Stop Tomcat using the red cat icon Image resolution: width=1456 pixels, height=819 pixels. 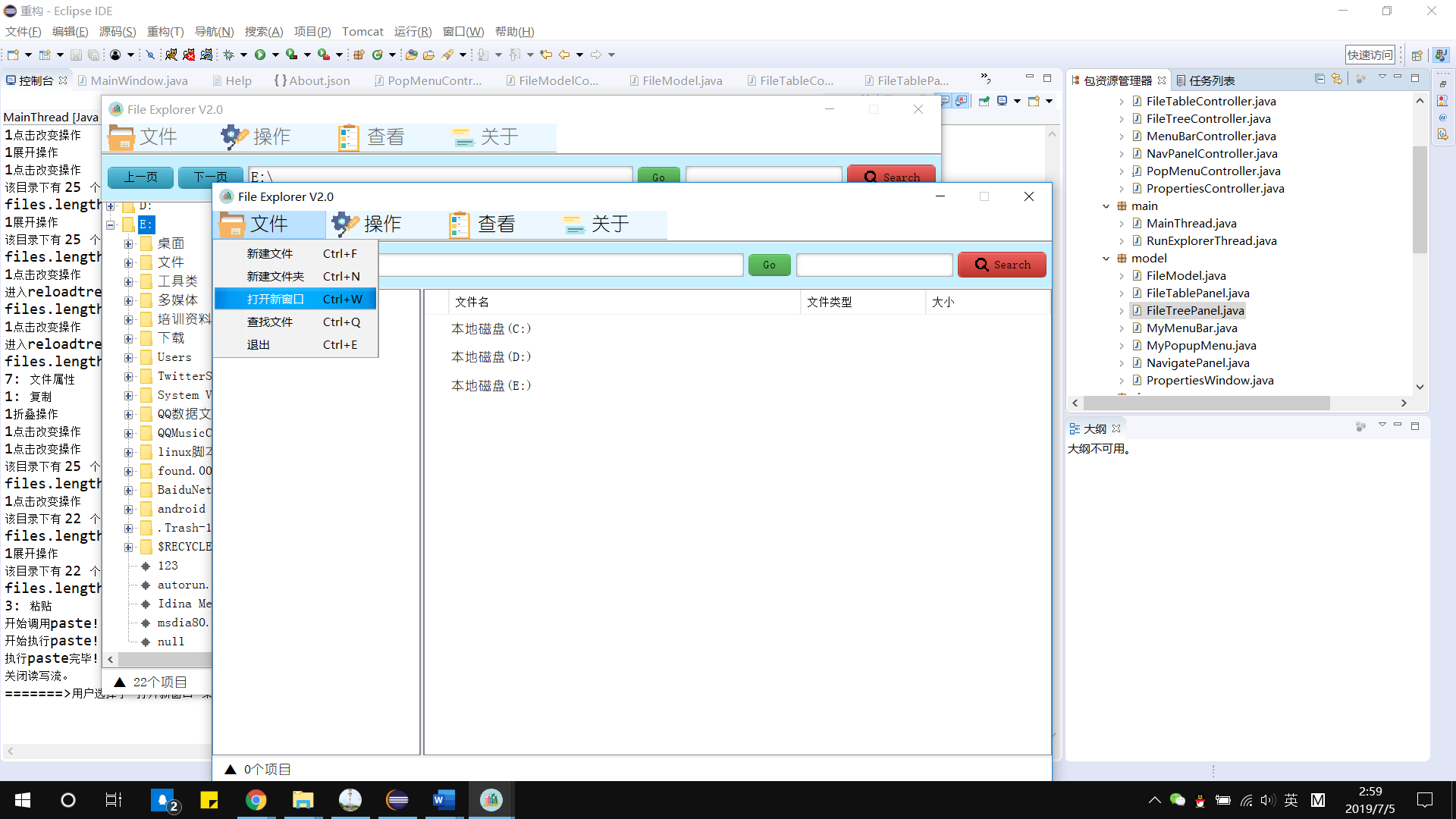click(x=189, y=55)
